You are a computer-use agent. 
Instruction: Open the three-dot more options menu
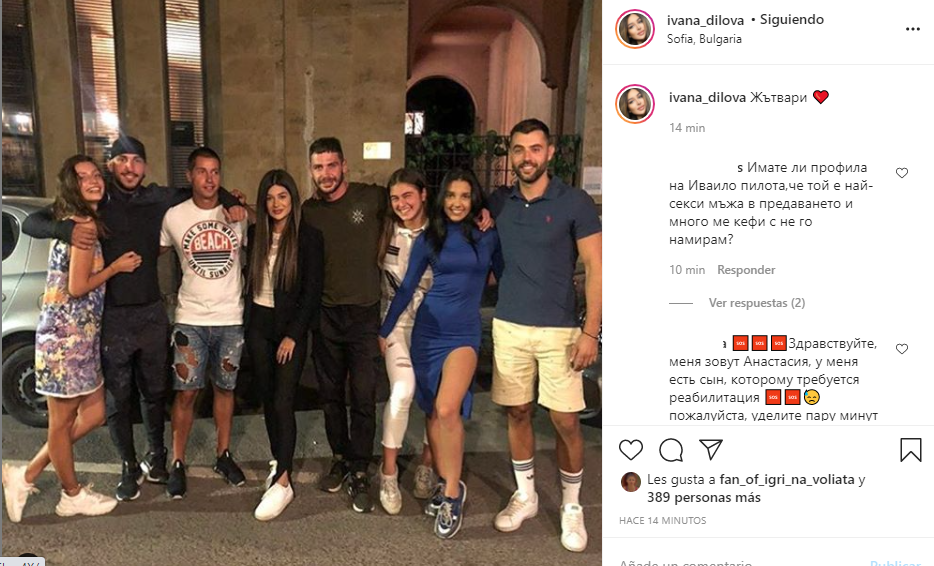(x=913, y=29)
